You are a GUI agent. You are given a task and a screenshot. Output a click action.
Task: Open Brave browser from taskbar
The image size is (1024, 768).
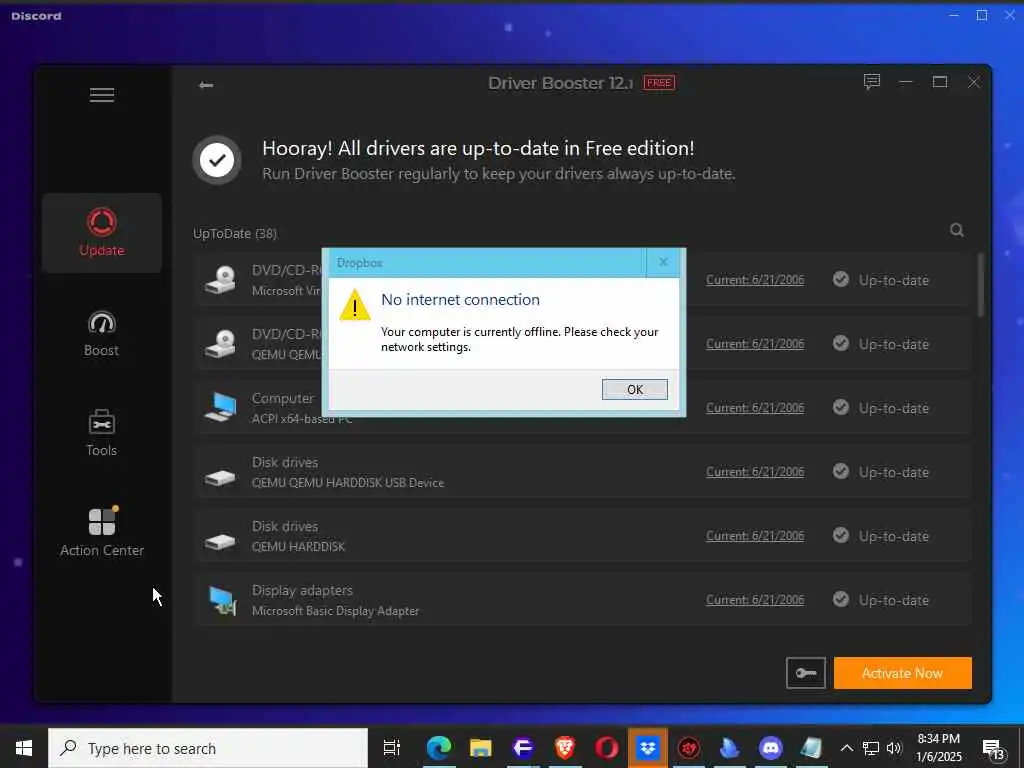pyautogui.click(x=564, y=748)
